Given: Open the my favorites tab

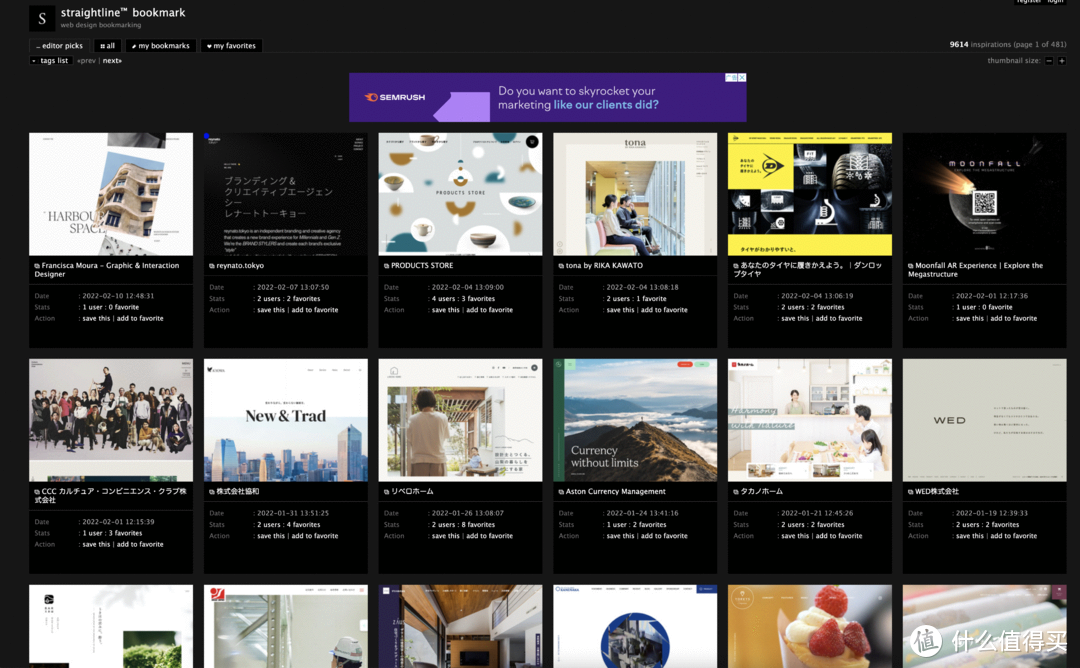Looking at the screenshot, I should coord(231,45).
